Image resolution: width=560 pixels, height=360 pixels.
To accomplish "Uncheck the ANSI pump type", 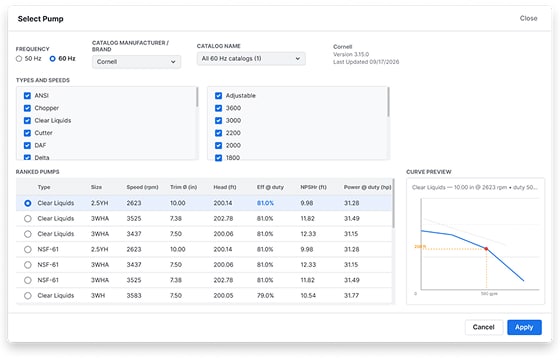I will click(27, 96).
